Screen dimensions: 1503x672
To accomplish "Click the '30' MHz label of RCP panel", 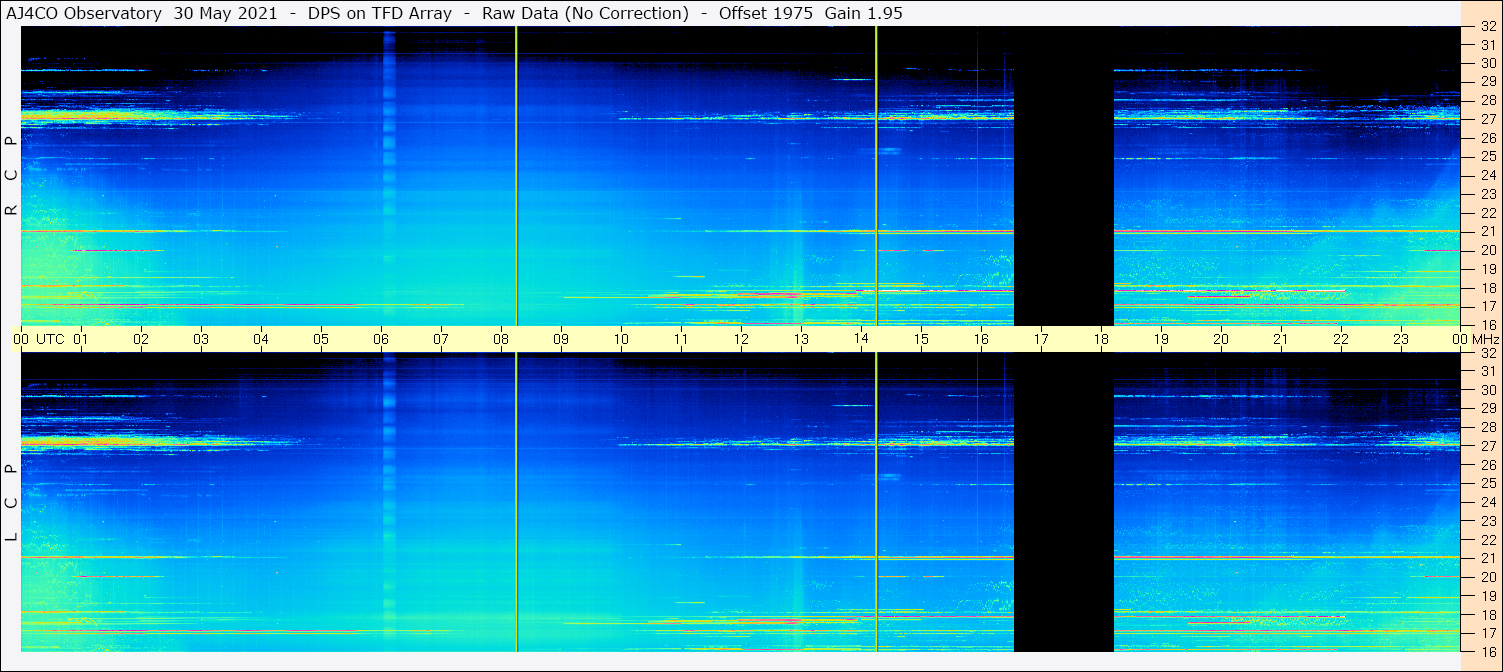I will (1488, 63).
